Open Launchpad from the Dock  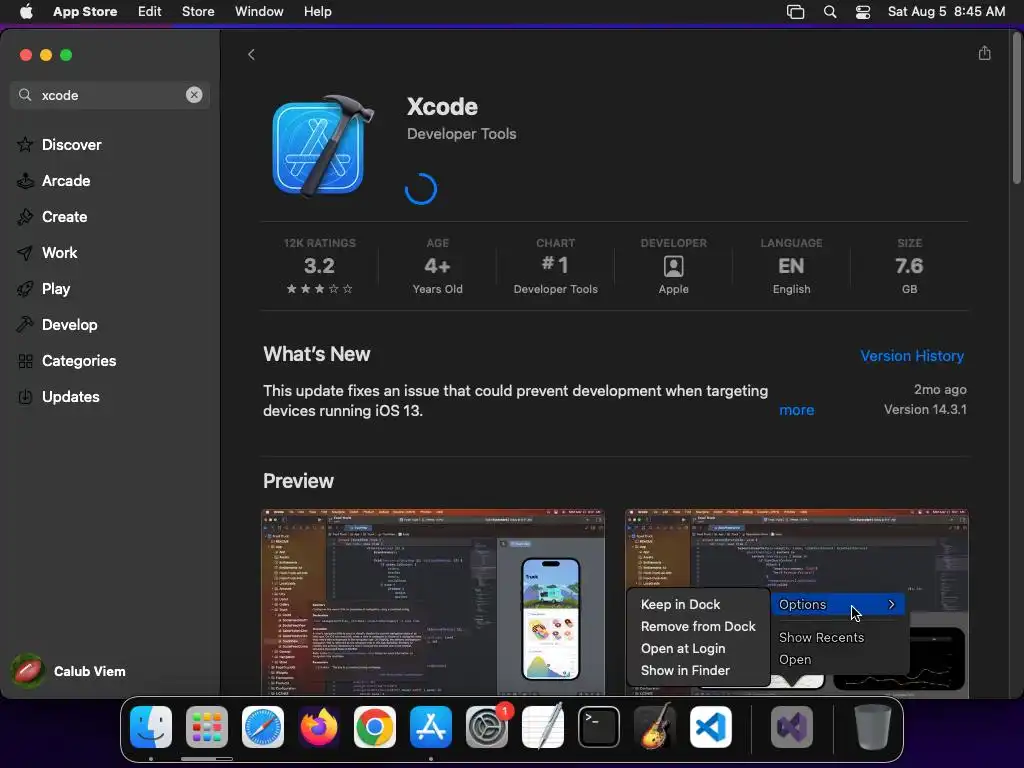pyautogui.click(x=206, y=727)
